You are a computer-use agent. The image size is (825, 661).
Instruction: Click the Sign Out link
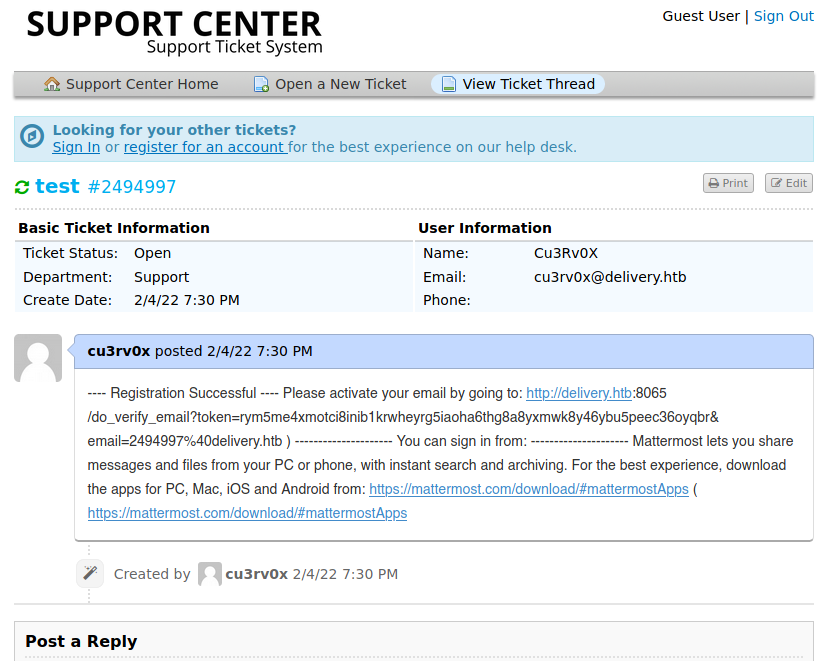(x=783, y=16)
